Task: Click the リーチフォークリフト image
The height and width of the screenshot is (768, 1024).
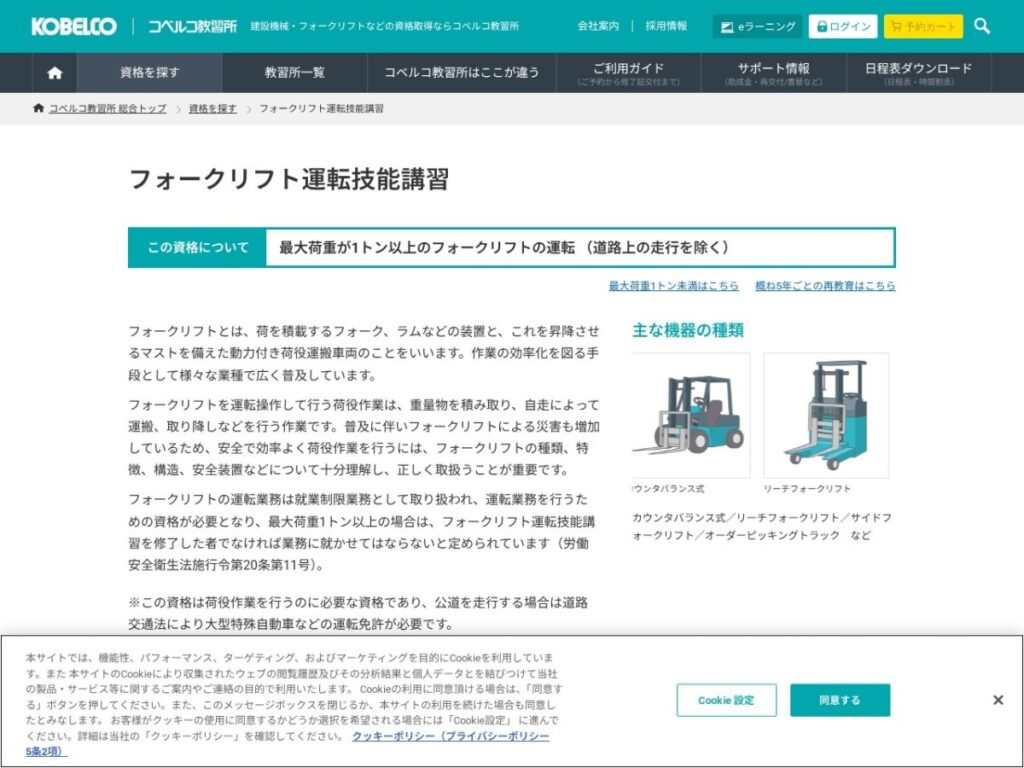Action: (826, 415)
